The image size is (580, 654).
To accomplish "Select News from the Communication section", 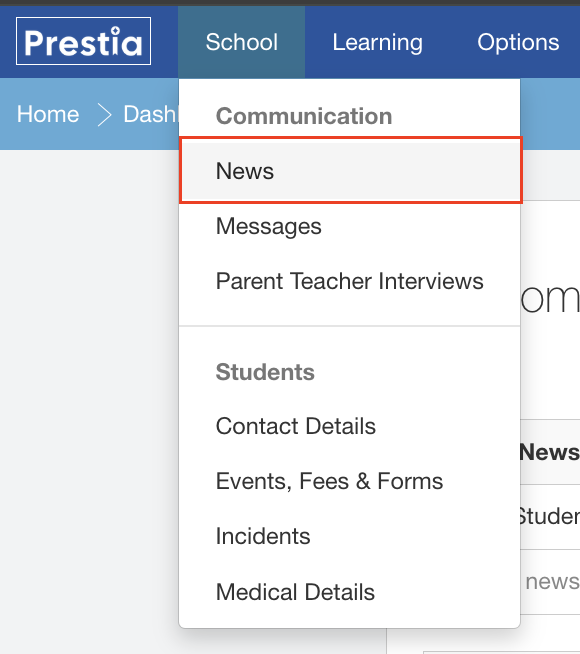I will pos(350,171).
